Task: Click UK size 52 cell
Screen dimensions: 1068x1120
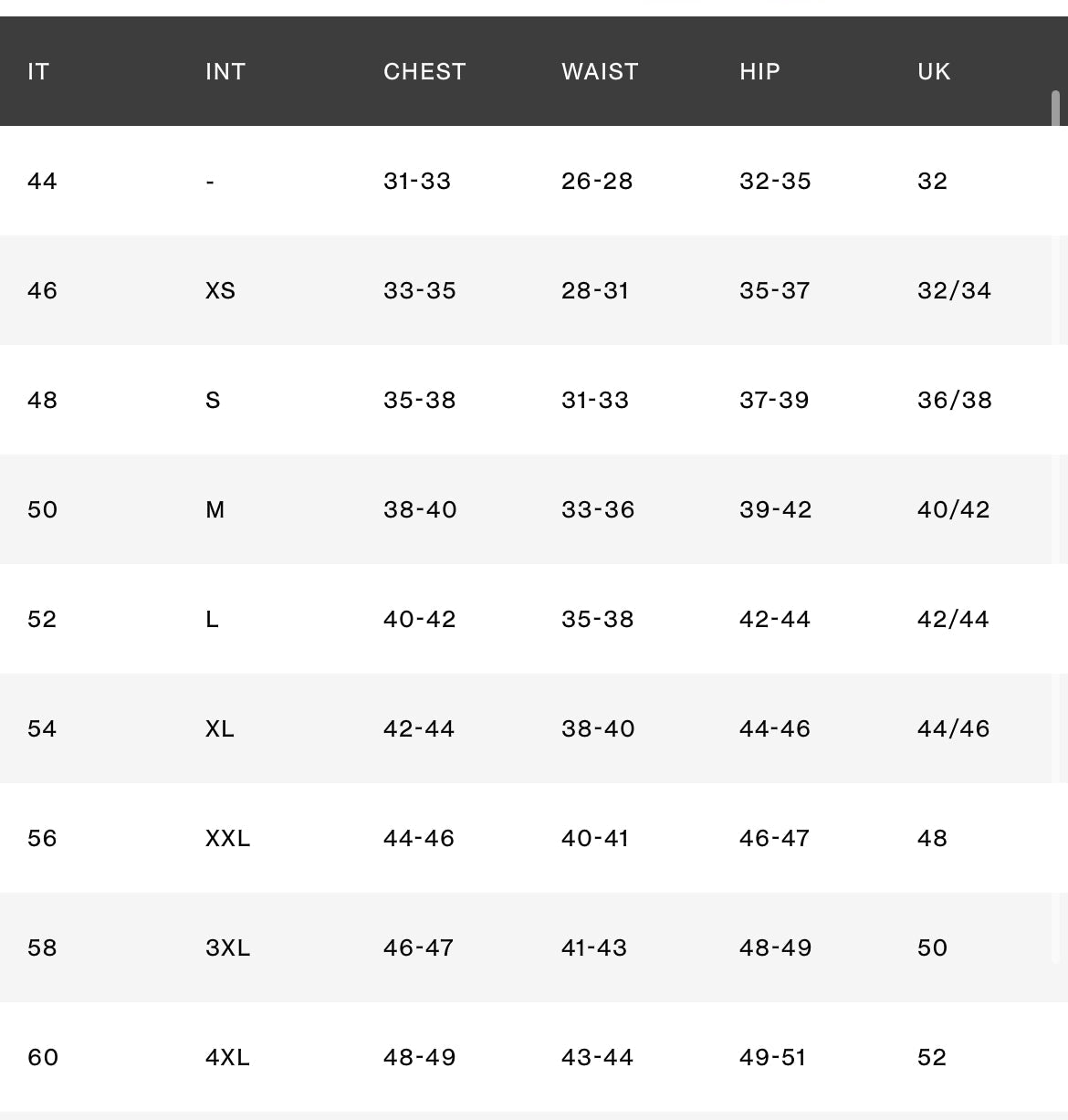Action: (932, 1057)
